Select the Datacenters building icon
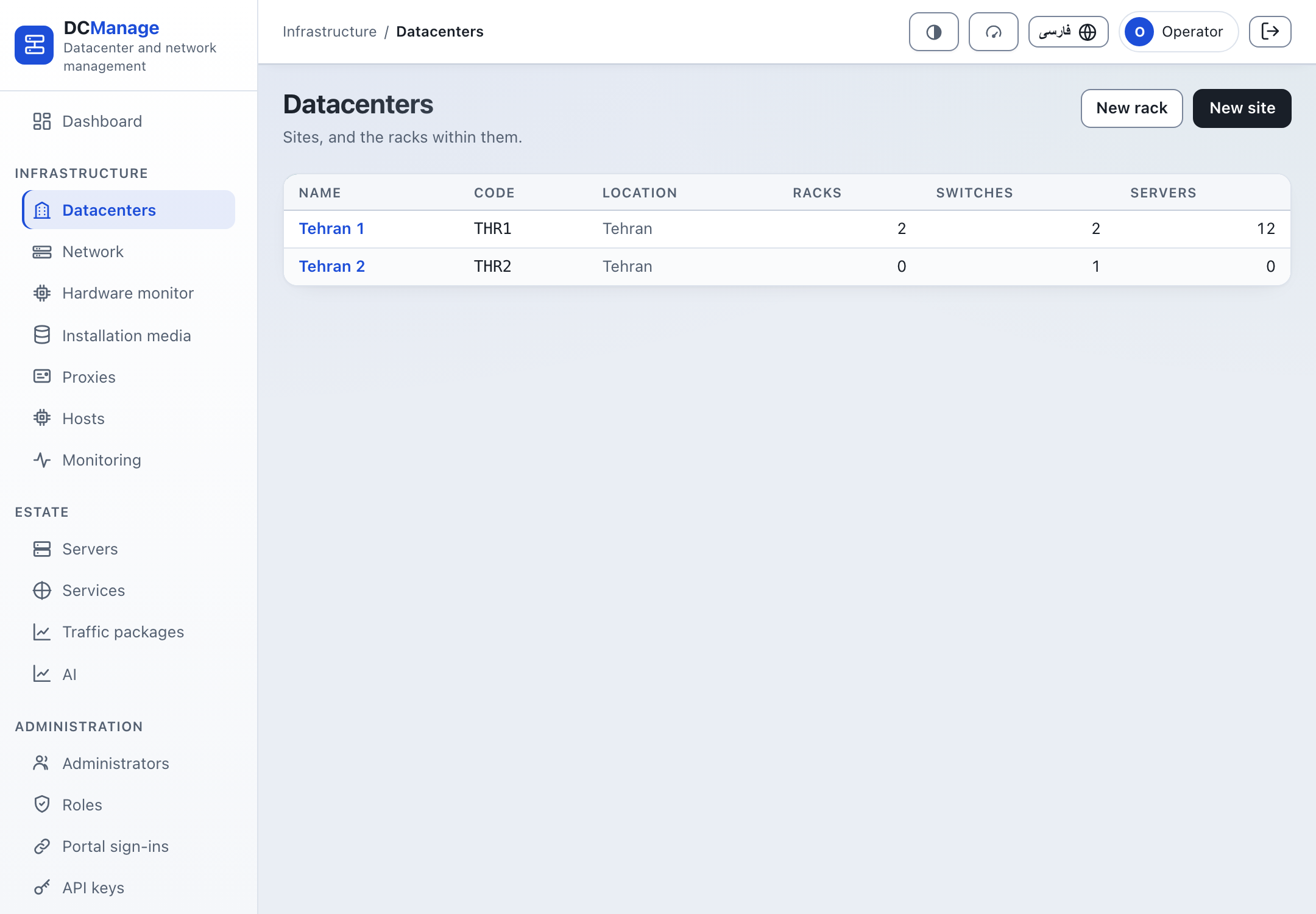This screenshot has width=1316, height=914. point(42,210)
